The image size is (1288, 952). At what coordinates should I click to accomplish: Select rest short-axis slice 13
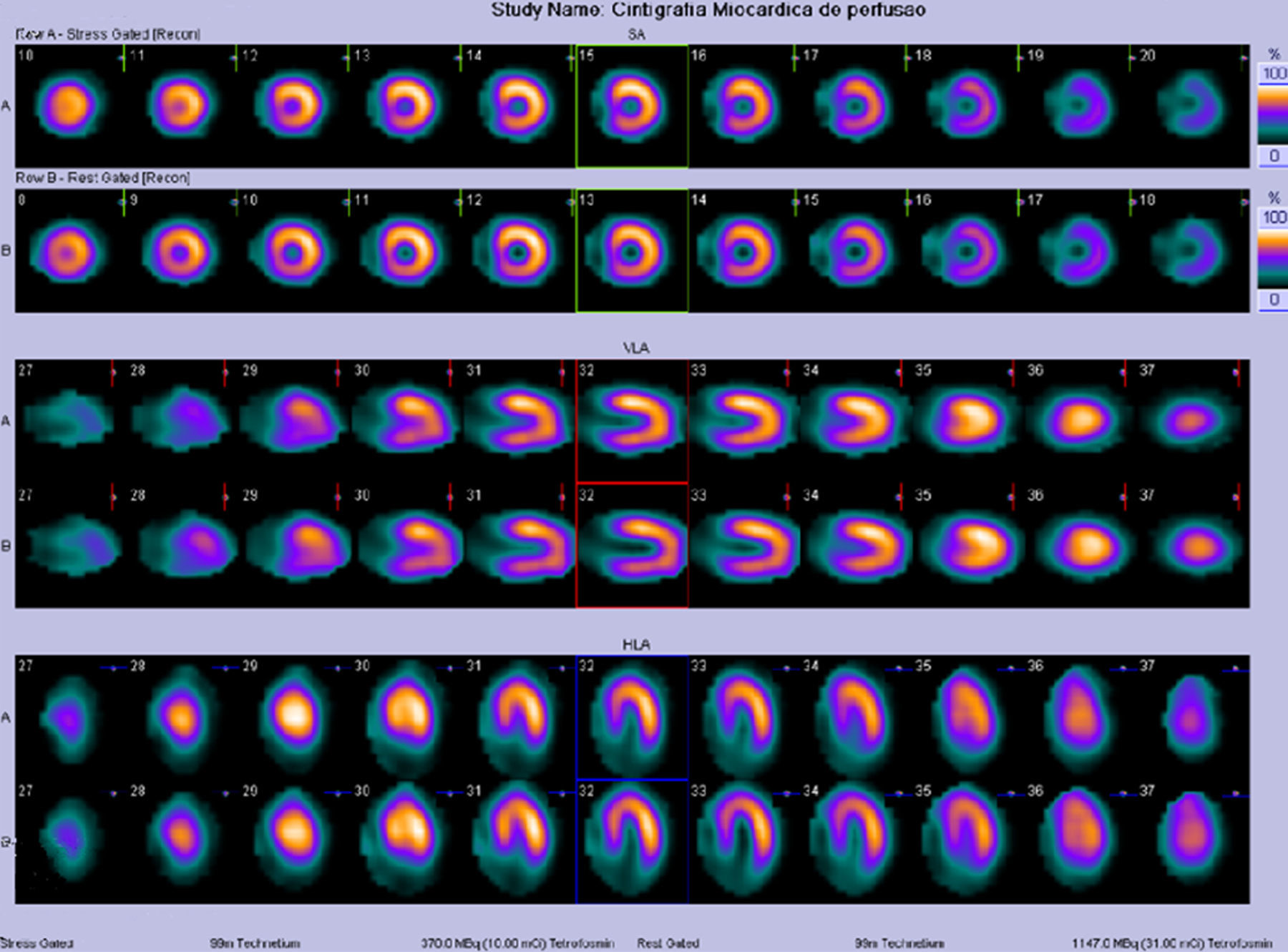[632, 251]
